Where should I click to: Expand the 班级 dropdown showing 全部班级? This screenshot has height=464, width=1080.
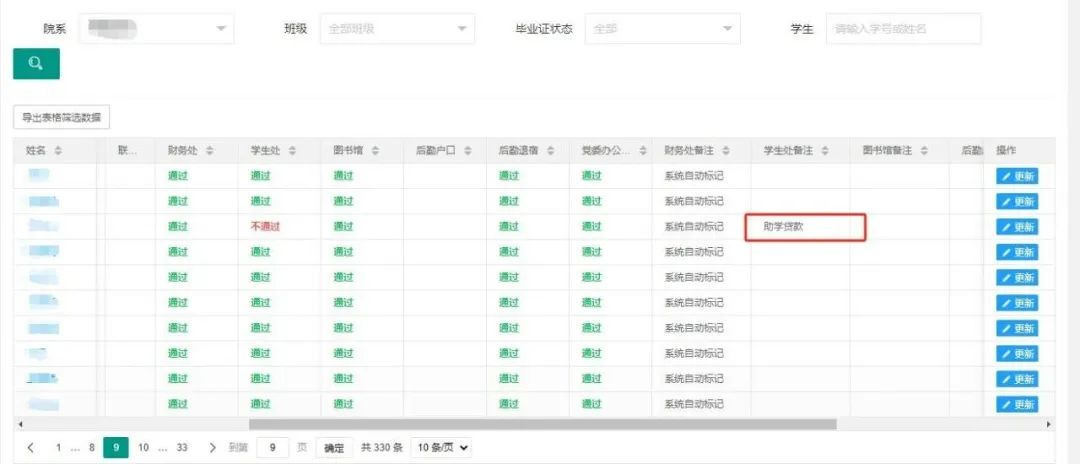(397, 29)
